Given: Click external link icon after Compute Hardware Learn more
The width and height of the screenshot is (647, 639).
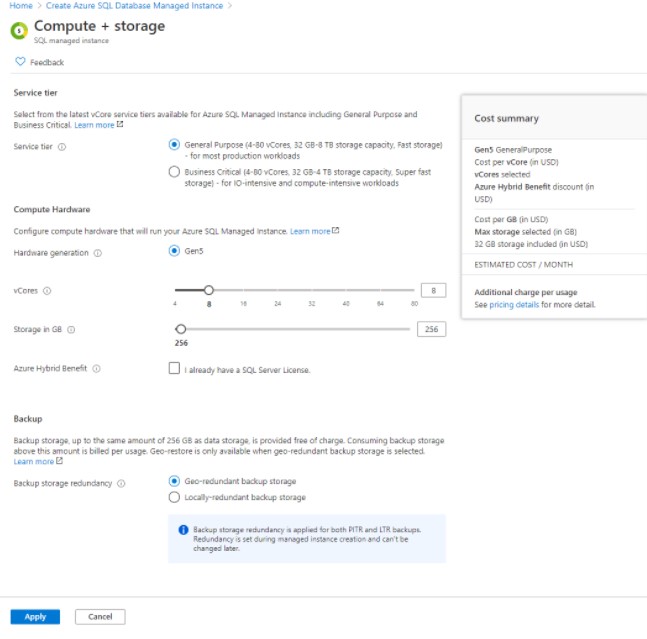Looking at the screenshot, I should (x=335, y=230).
